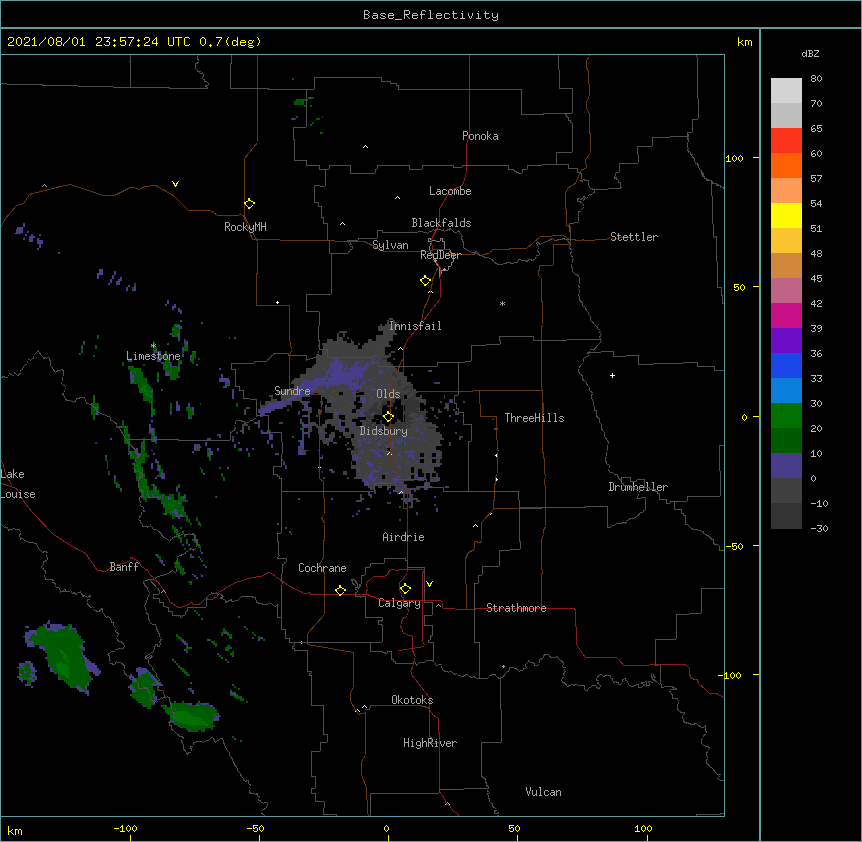The image size is (862, 842).
Task: Click the Strathmore label
Action: [x=516, y=608]
